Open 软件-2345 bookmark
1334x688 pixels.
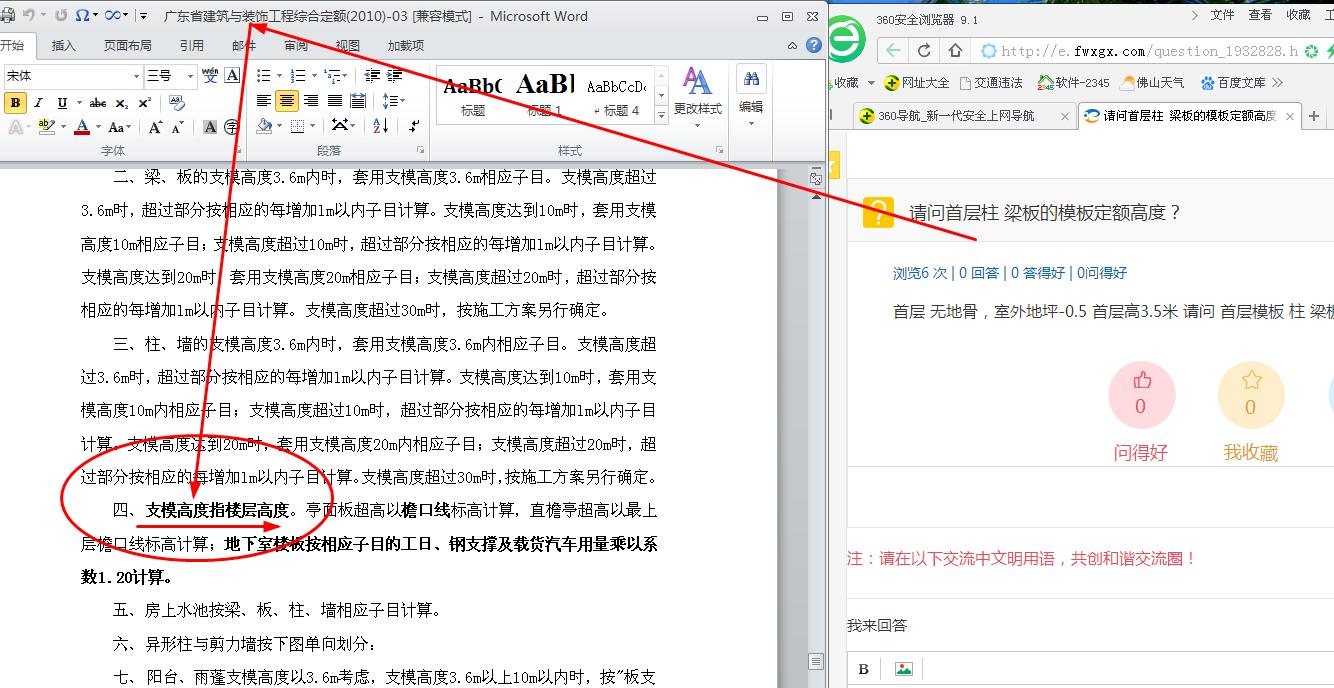coord(1074,83)
